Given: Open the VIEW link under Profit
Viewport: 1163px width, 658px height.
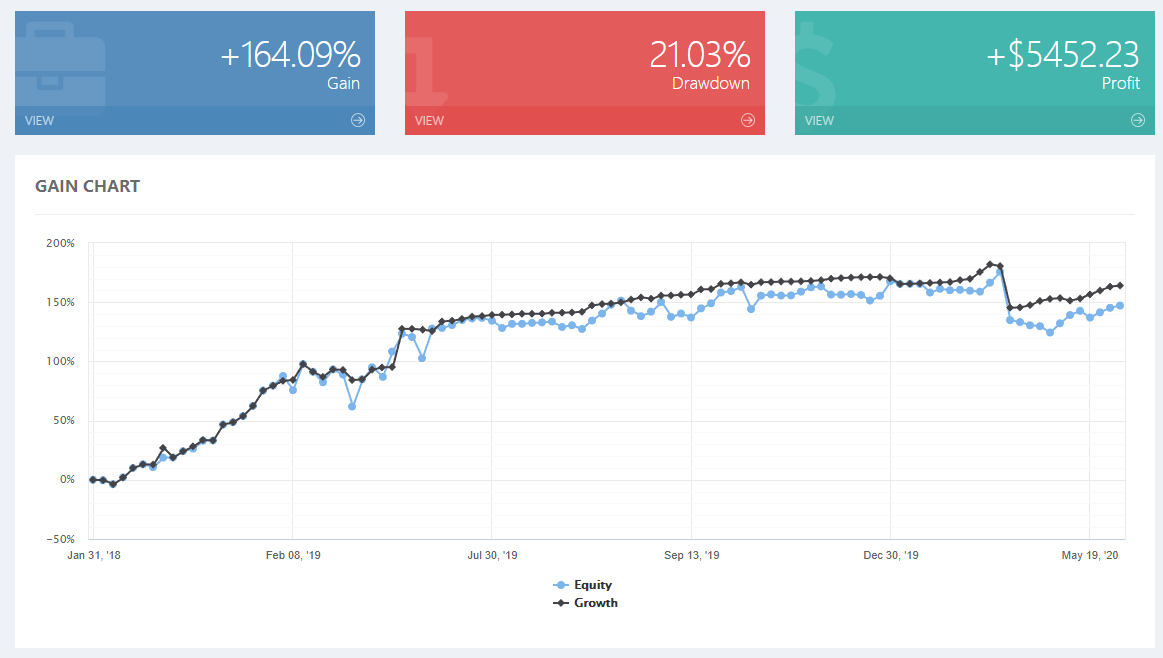Looking at the screenshot, I should pyautogui.click(x=819, y=121).
